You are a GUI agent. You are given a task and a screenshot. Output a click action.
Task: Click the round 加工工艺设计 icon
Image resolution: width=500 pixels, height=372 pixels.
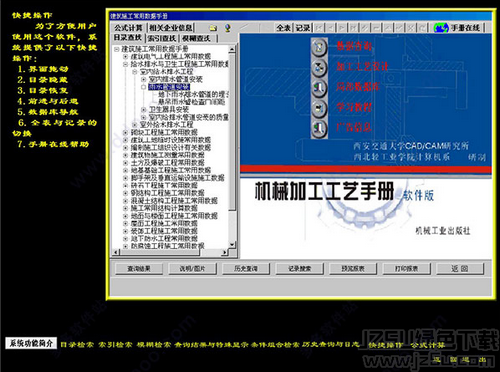(x=319, y=68)
